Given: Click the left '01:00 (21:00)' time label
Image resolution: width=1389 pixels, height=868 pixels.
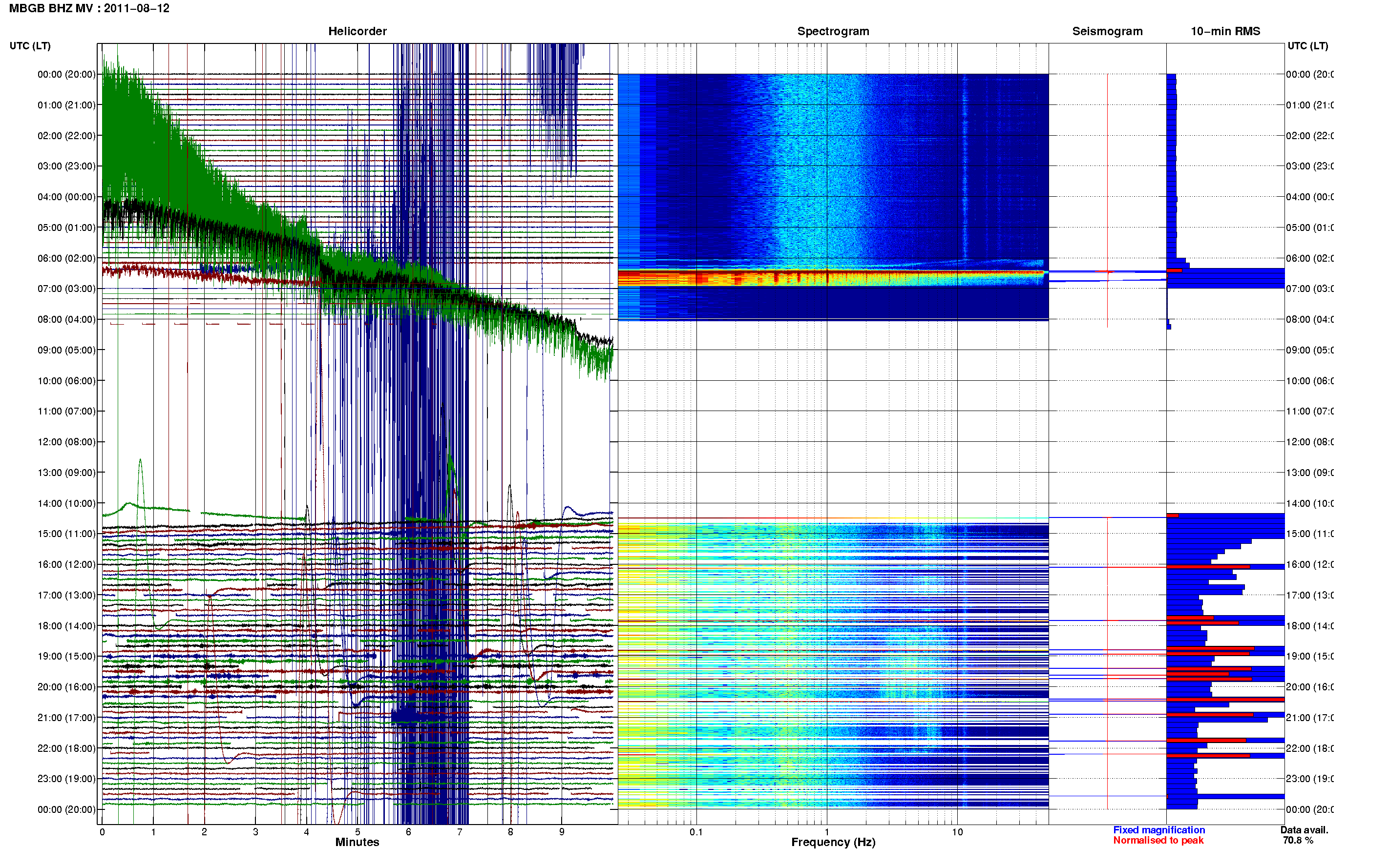Looking at the screenshot, I should point(66,105).
